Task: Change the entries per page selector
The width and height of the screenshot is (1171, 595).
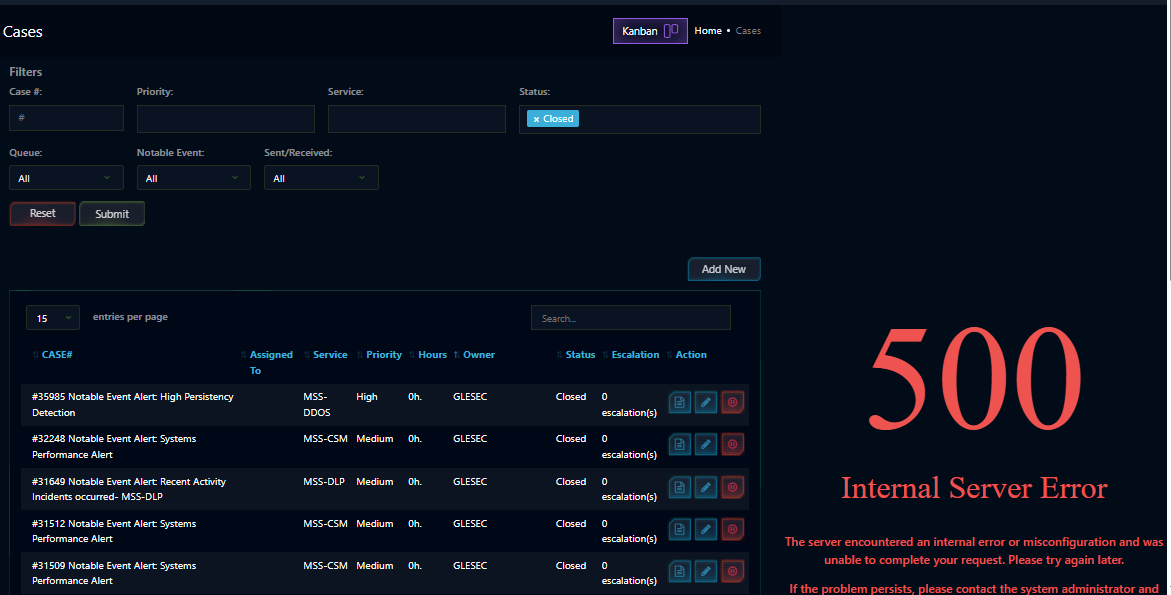Action: click(x=53, y=318)
